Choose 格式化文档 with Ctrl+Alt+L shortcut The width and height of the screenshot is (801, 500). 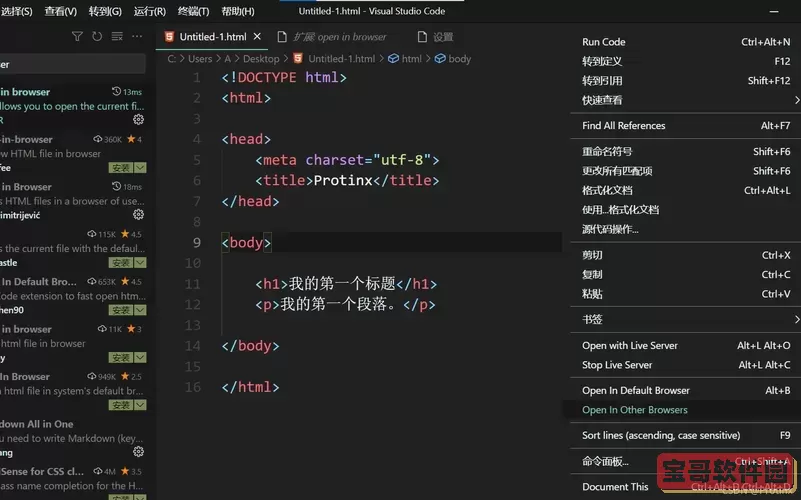685,190
